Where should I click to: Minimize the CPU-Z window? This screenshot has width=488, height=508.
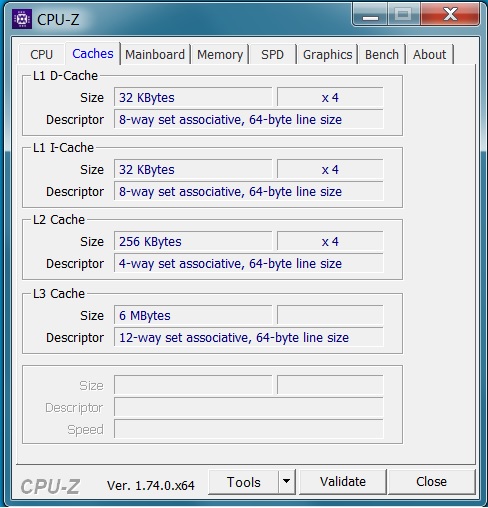pos(370,14)
